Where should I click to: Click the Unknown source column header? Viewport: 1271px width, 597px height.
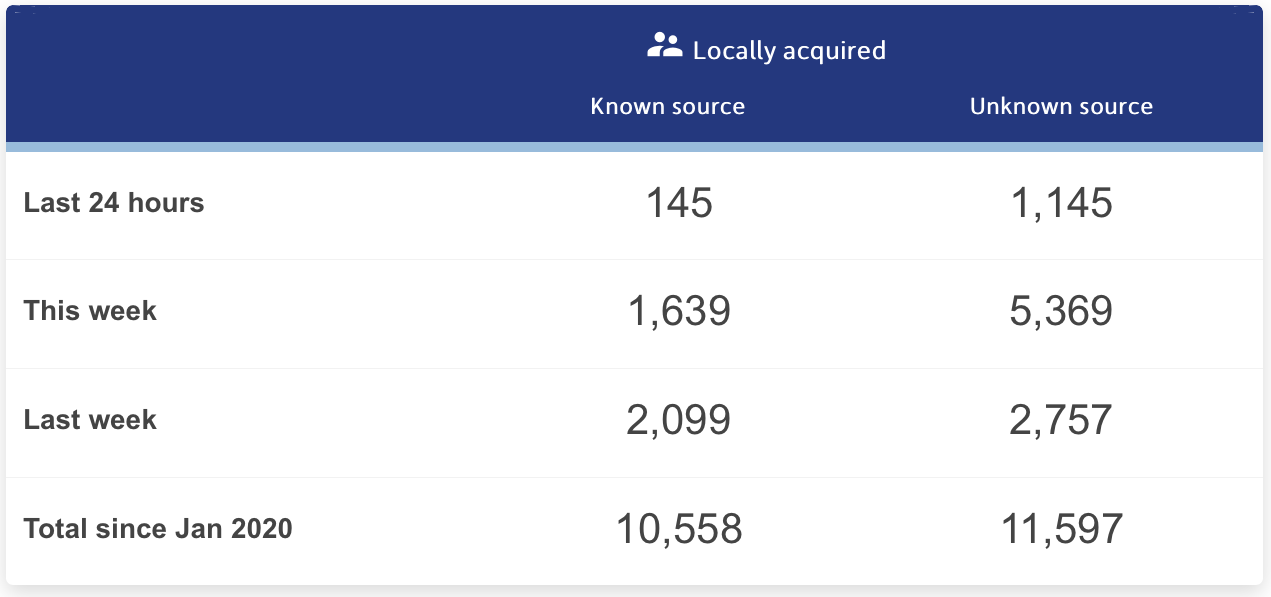(x=1061, y=106)
